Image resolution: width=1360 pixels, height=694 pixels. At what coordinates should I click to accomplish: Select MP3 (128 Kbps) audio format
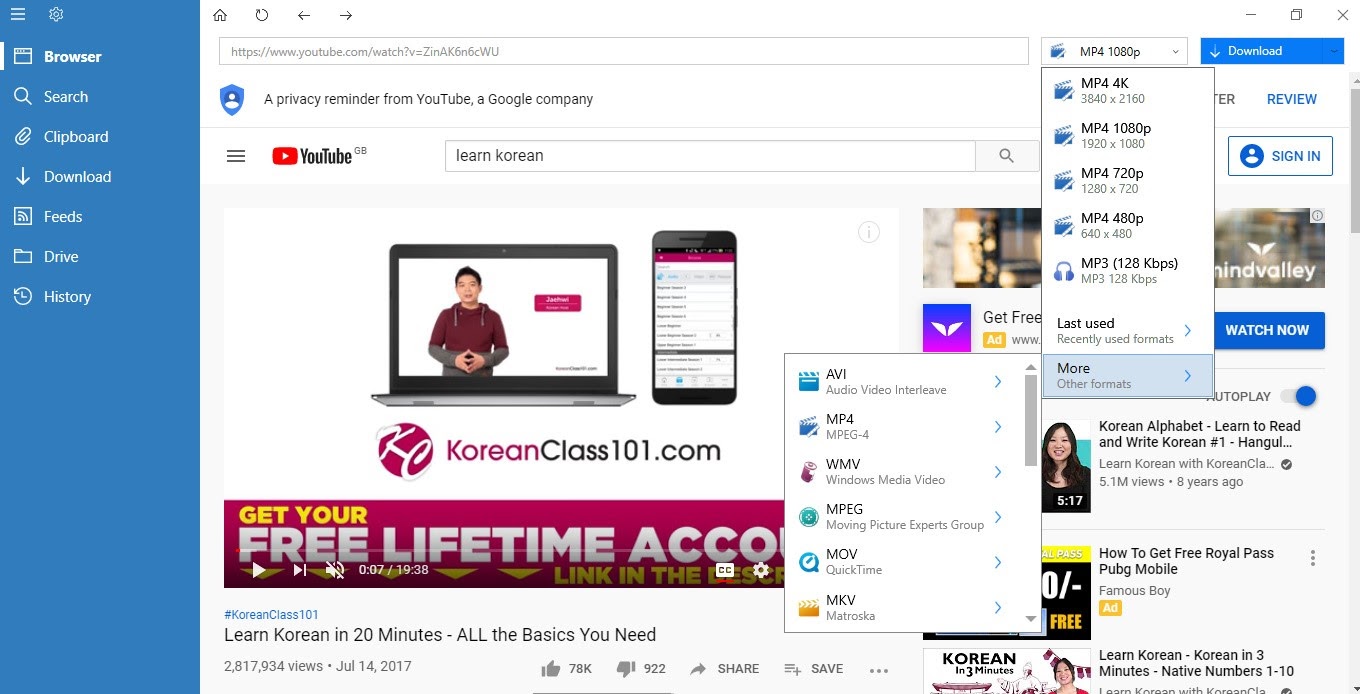1128,270
